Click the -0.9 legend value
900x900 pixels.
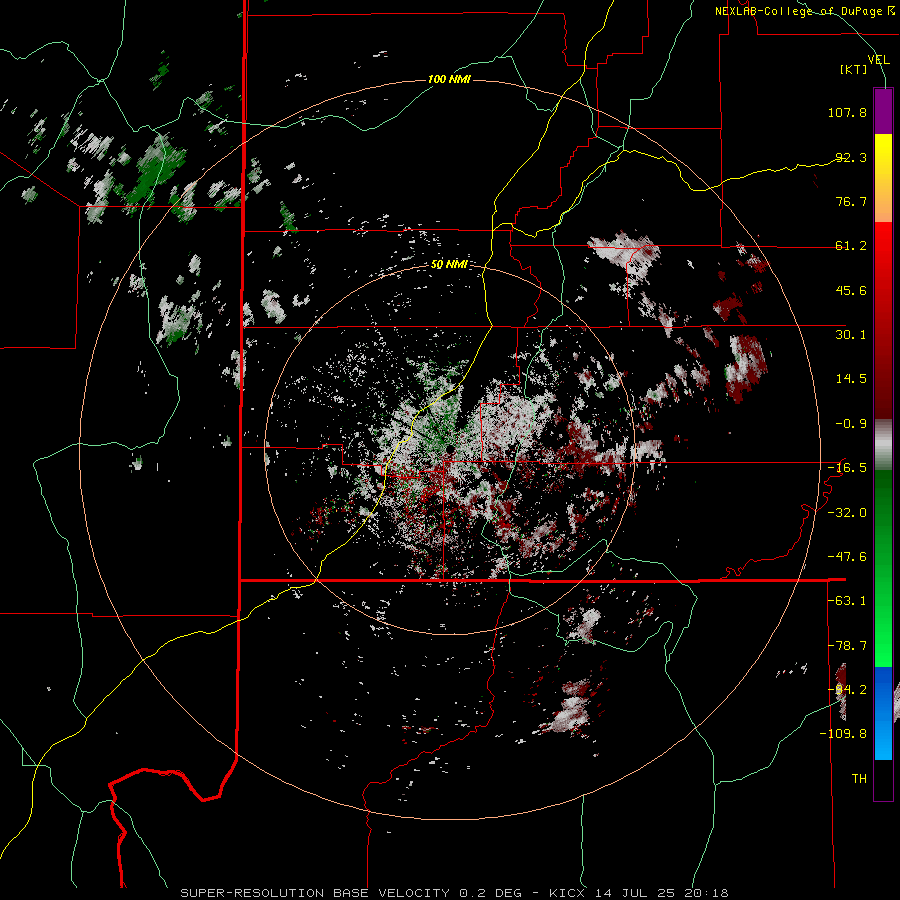851,424
